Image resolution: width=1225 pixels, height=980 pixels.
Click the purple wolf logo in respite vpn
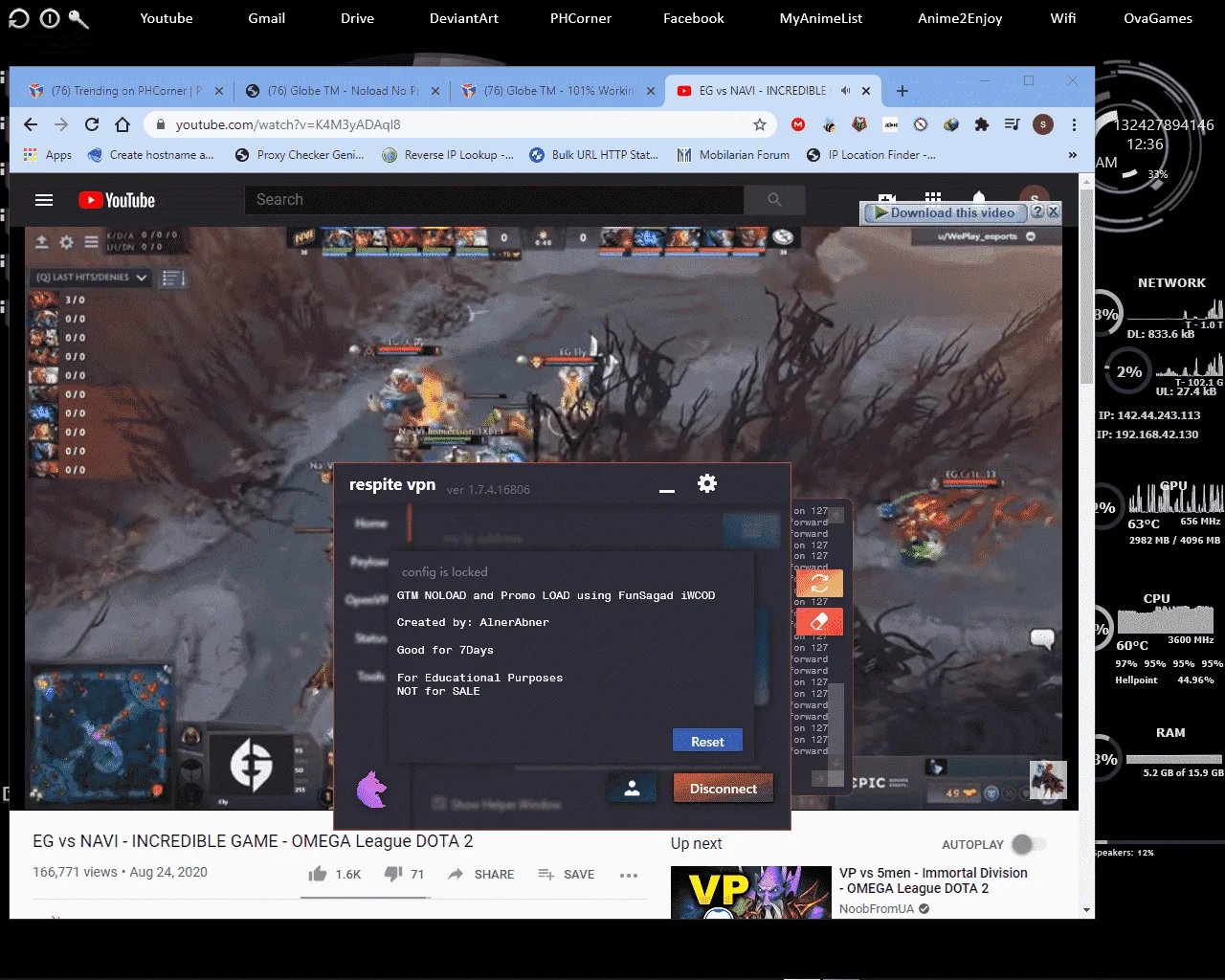click(x=372, y=790)
